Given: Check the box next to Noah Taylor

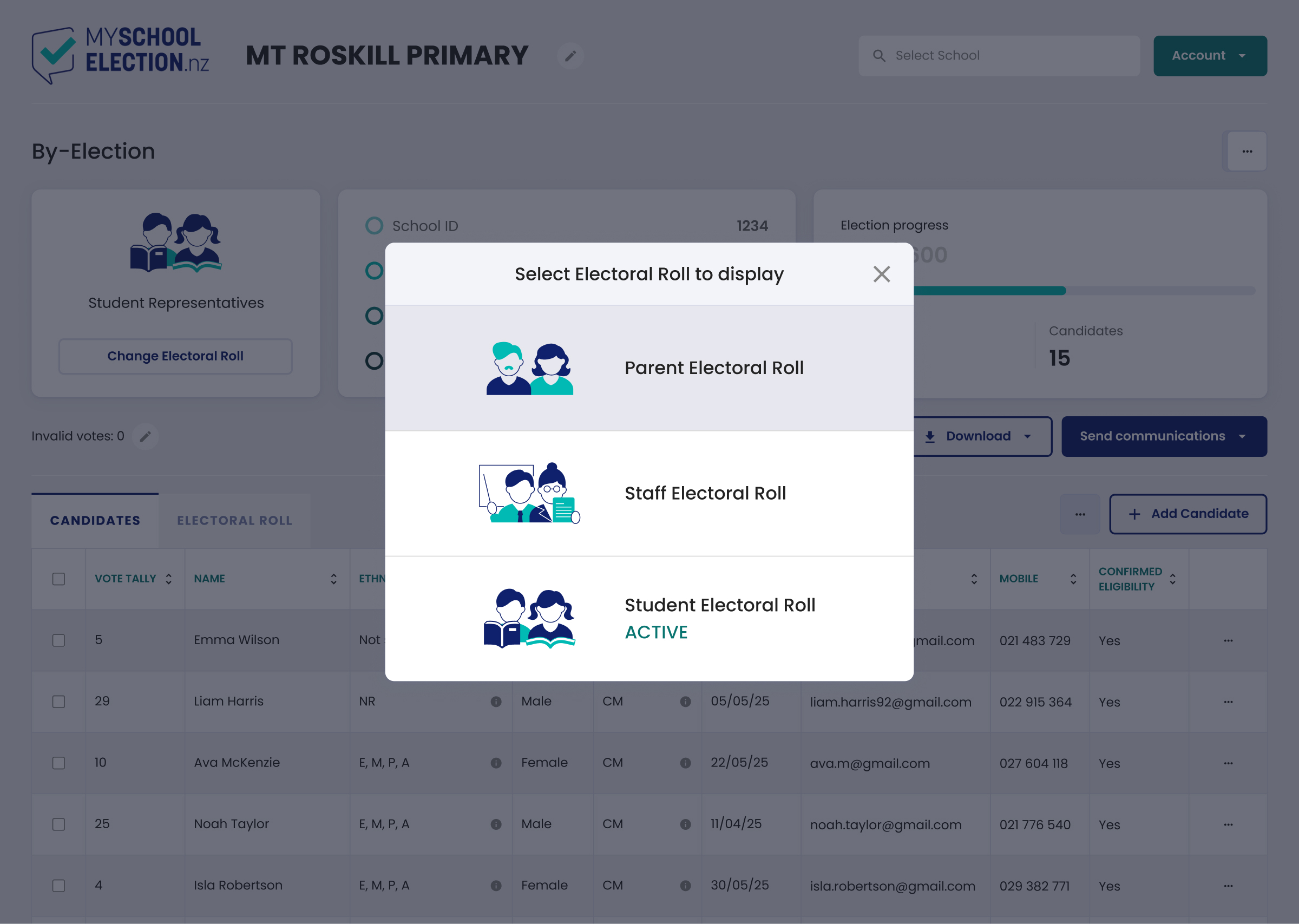Looking at the screenshot, I should pos(58,824).
